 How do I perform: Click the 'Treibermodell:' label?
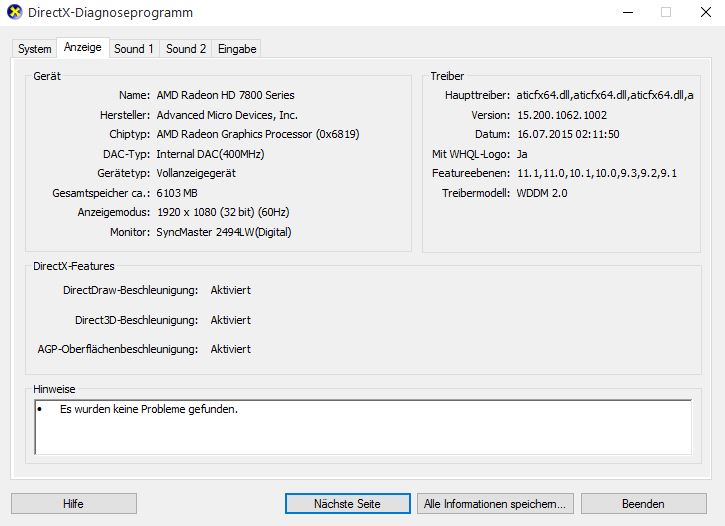(x=476, y=193)
